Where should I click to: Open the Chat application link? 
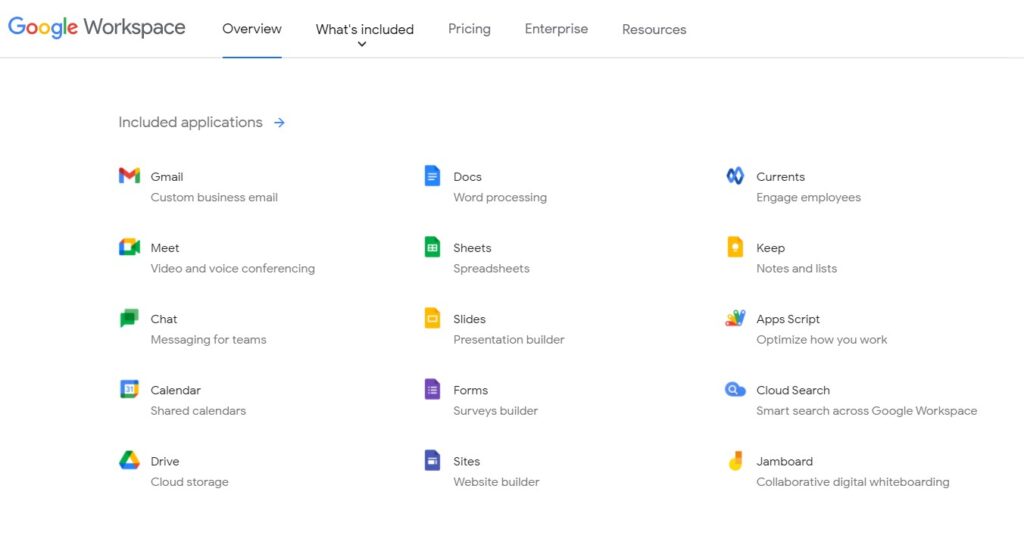tap(163, 319)
